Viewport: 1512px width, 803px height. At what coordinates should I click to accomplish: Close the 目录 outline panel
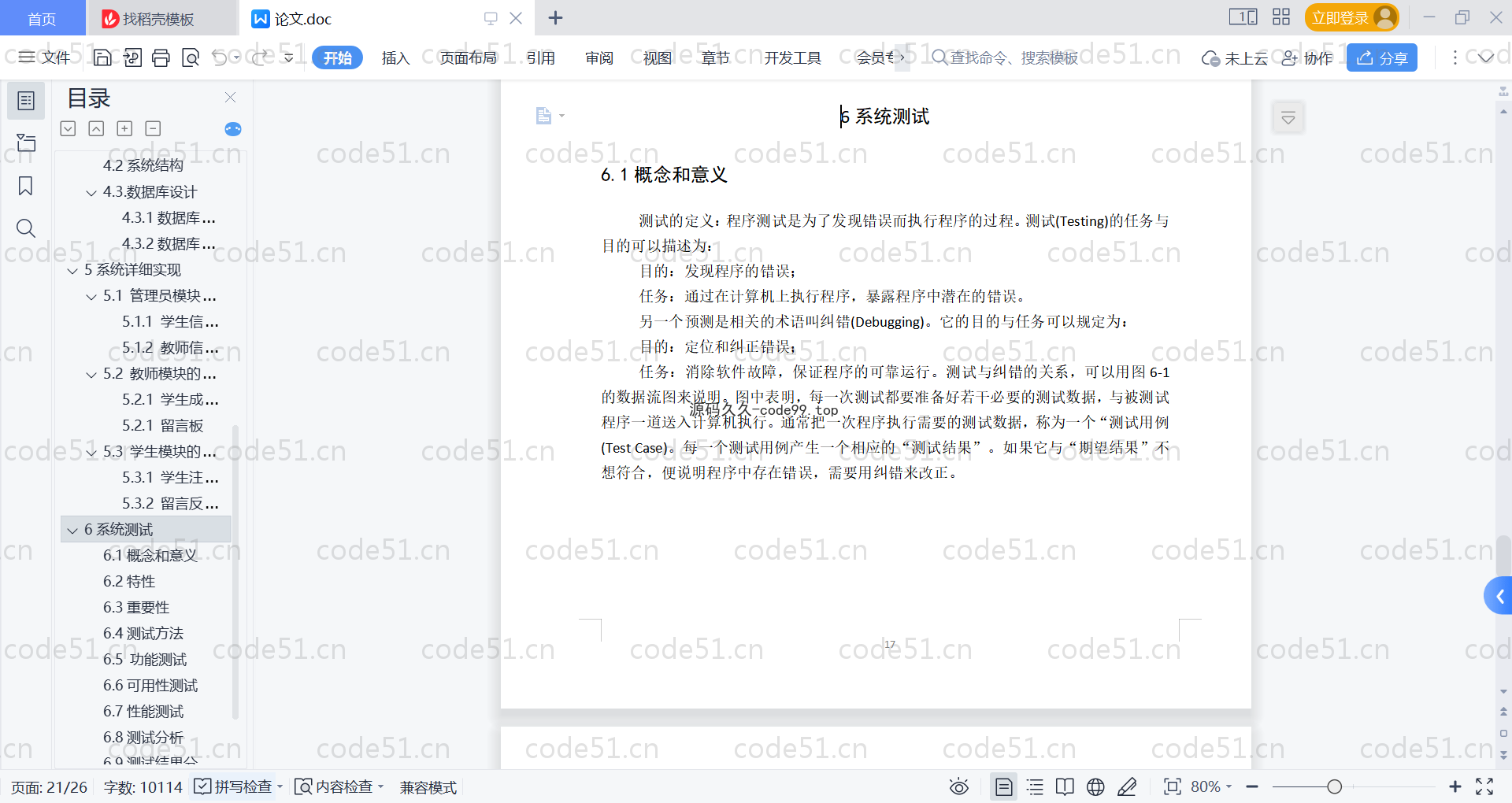coord(230,98)
